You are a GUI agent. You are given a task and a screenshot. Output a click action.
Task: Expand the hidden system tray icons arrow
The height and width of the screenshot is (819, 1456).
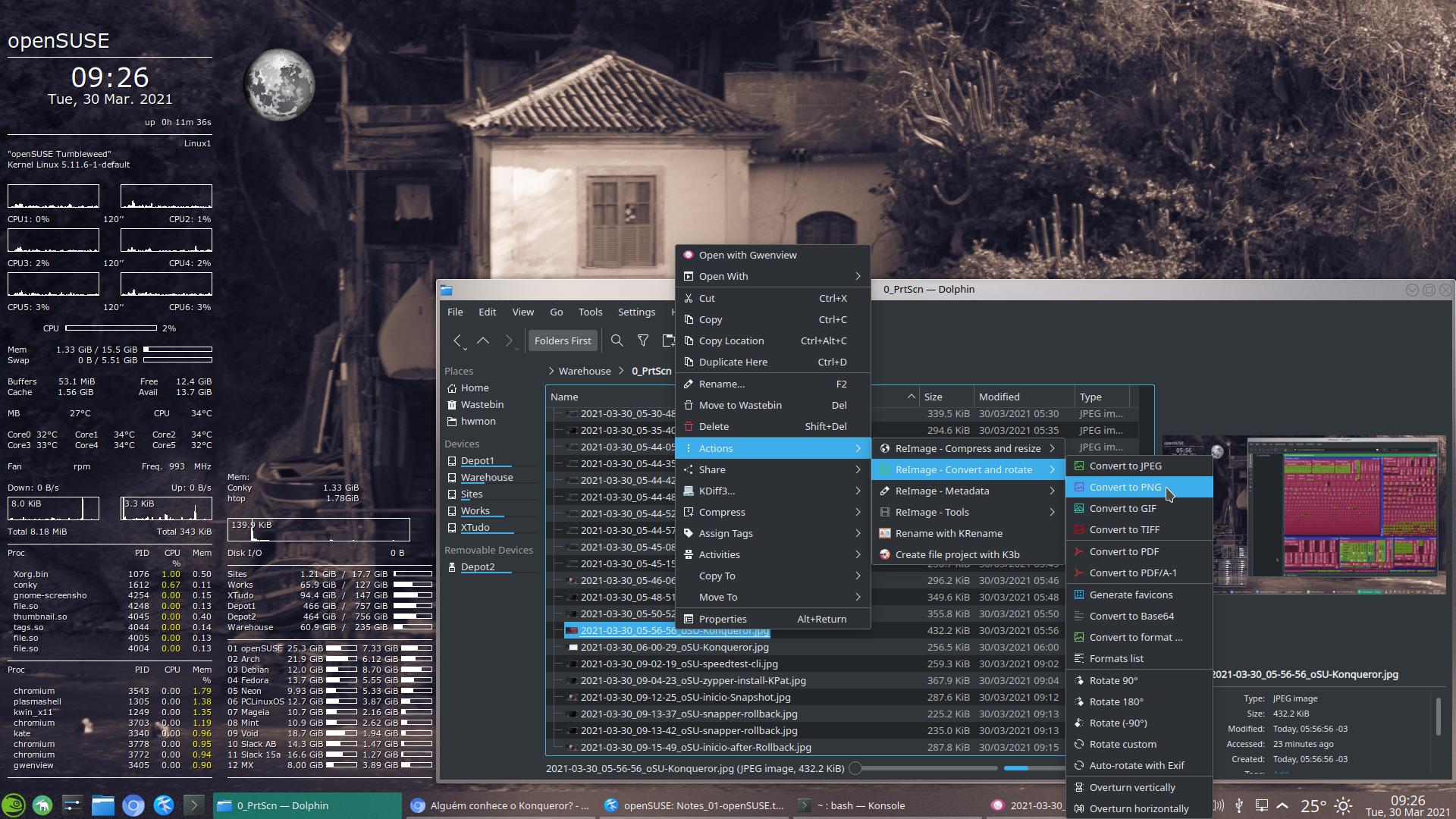coord(1282,805)
